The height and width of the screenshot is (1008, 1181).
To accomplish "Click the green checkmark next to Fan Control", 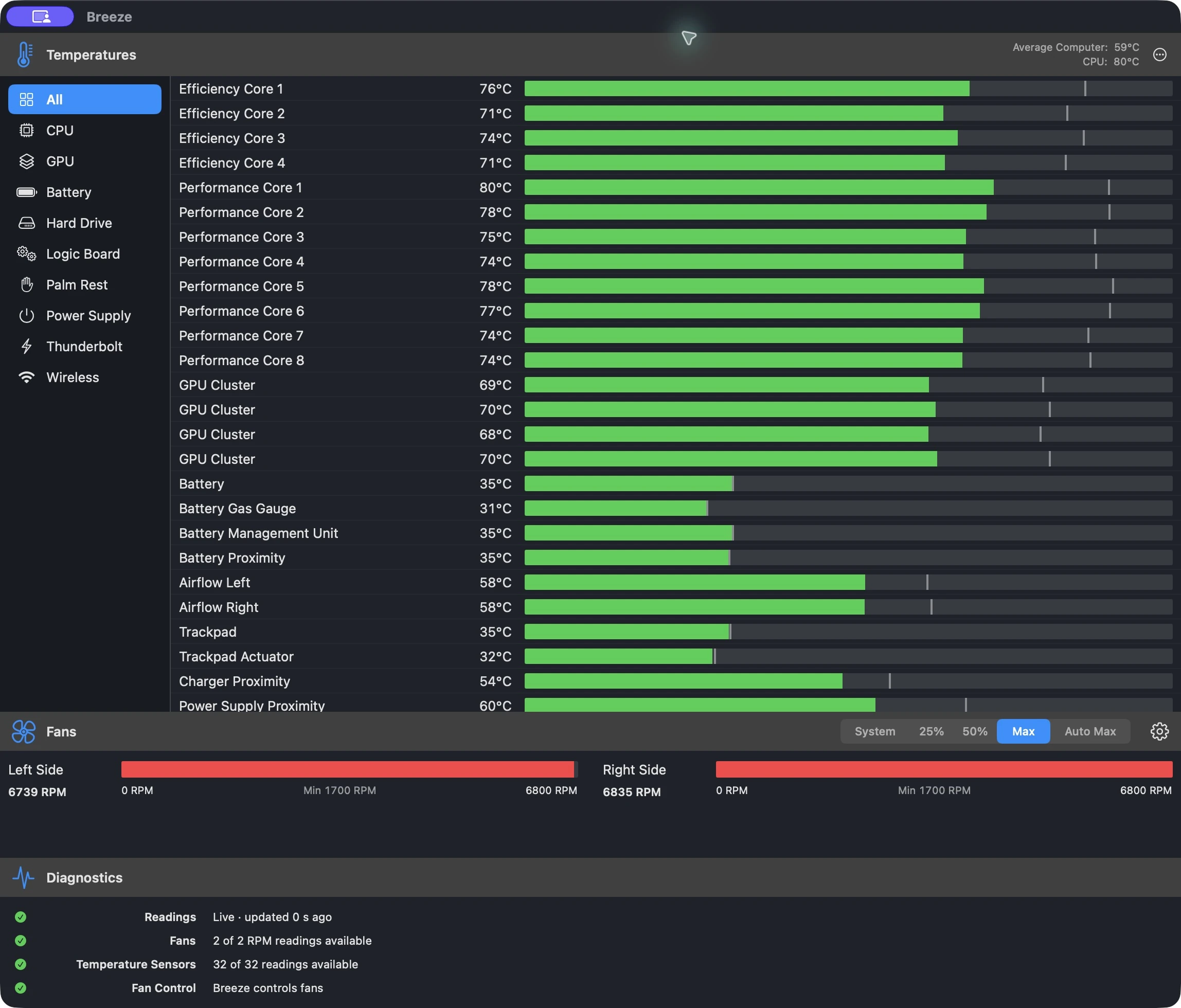I will pos(21,988).
